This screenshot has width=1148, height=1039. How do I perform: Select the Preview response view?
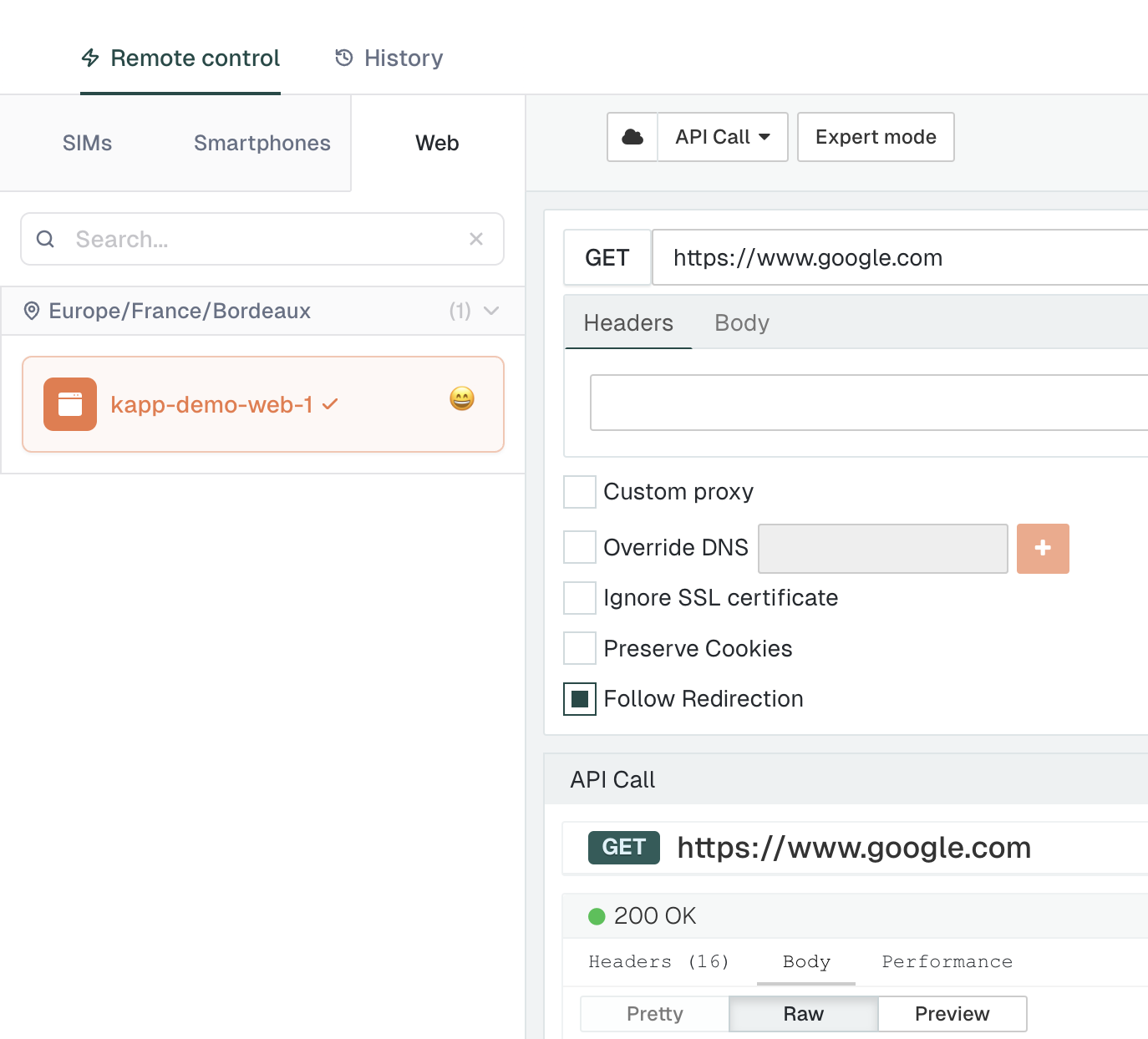(952, 1014)
